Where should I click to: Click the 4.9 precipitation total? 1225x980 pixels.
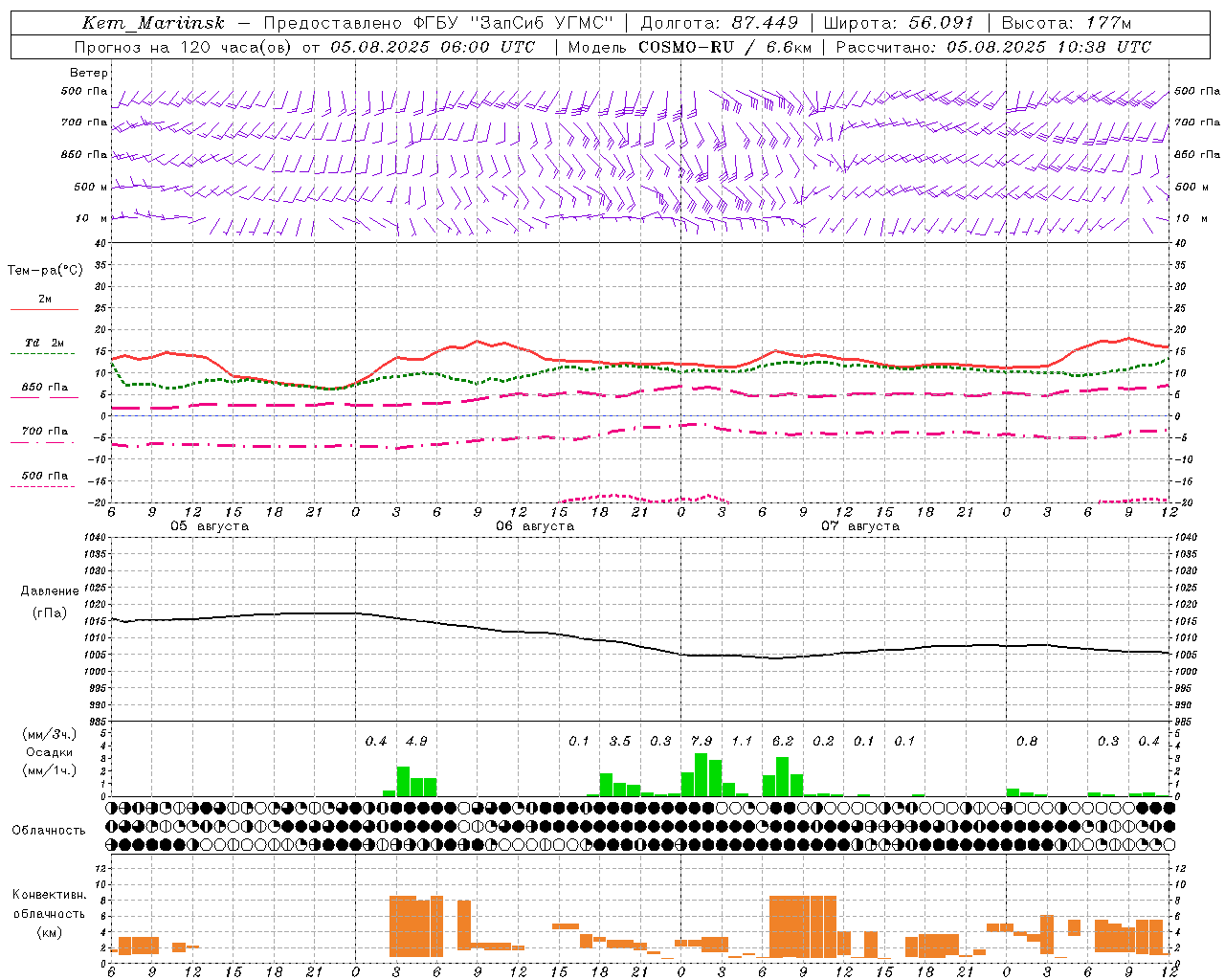416,741
